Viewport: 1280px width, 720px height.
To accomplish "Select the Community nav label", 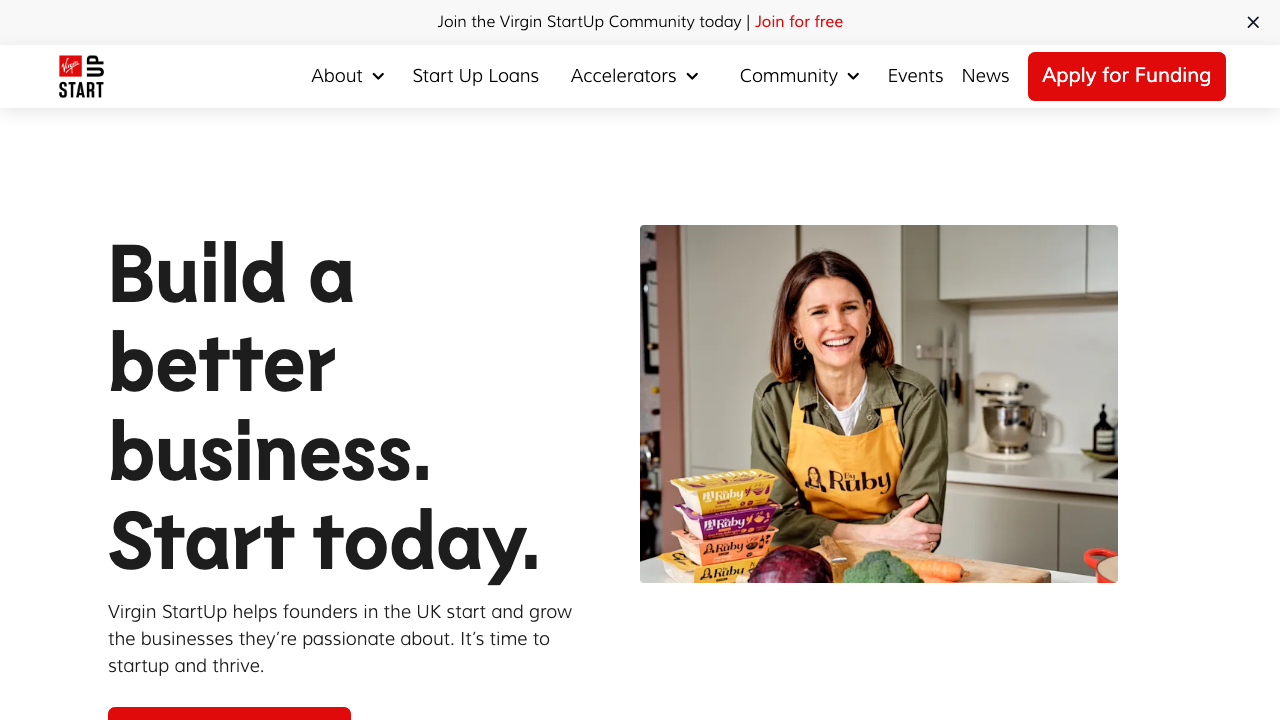I will pos(789,76).
